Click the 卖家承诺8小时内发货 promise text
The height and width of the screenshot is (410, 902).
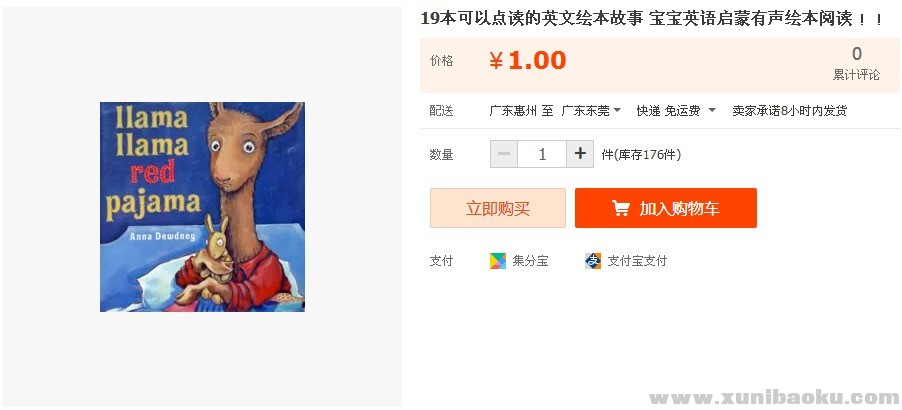click(x=789, y=110)
